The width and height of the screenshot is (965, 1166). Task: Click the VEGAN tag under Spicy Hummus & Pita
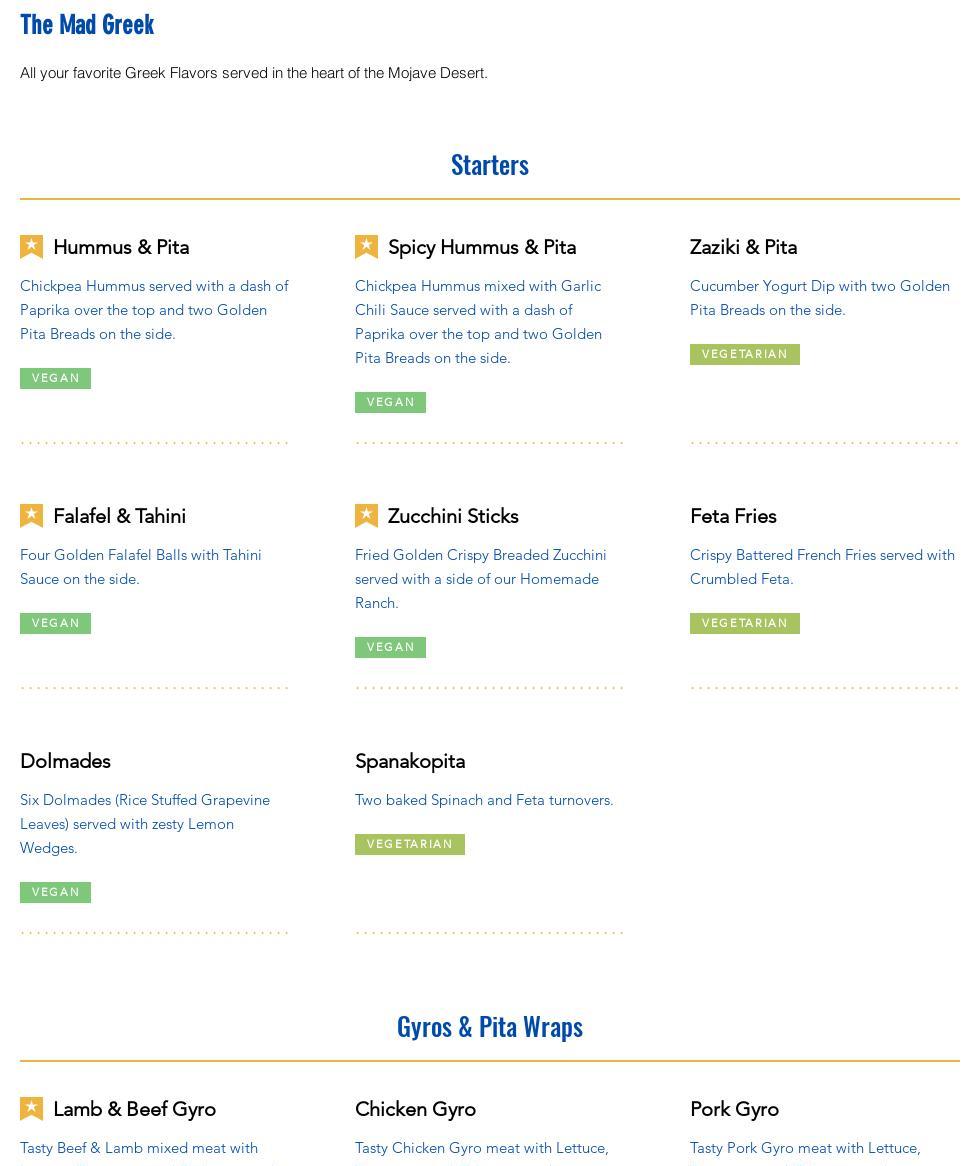[390, 402]
